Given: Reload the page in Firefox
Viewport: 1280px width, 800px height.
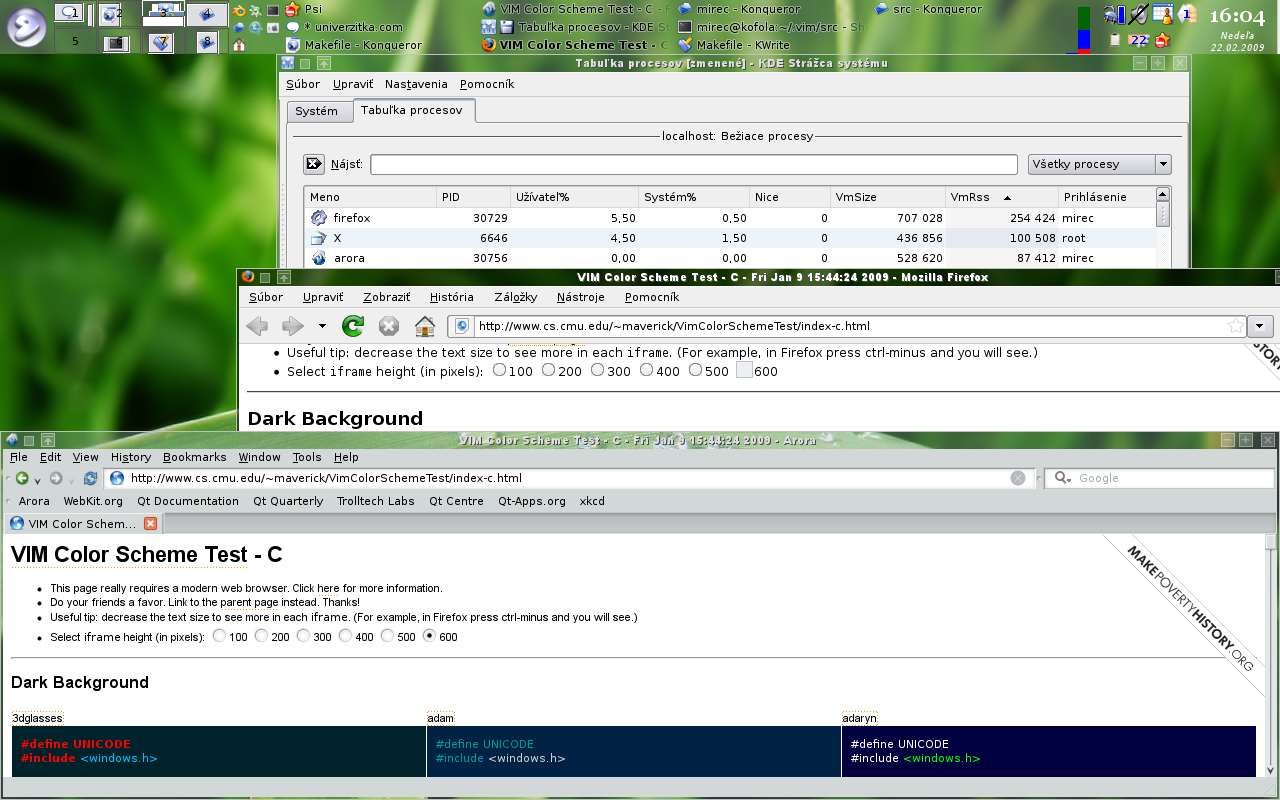Looking at the screenshot, I should coord(353,326).
